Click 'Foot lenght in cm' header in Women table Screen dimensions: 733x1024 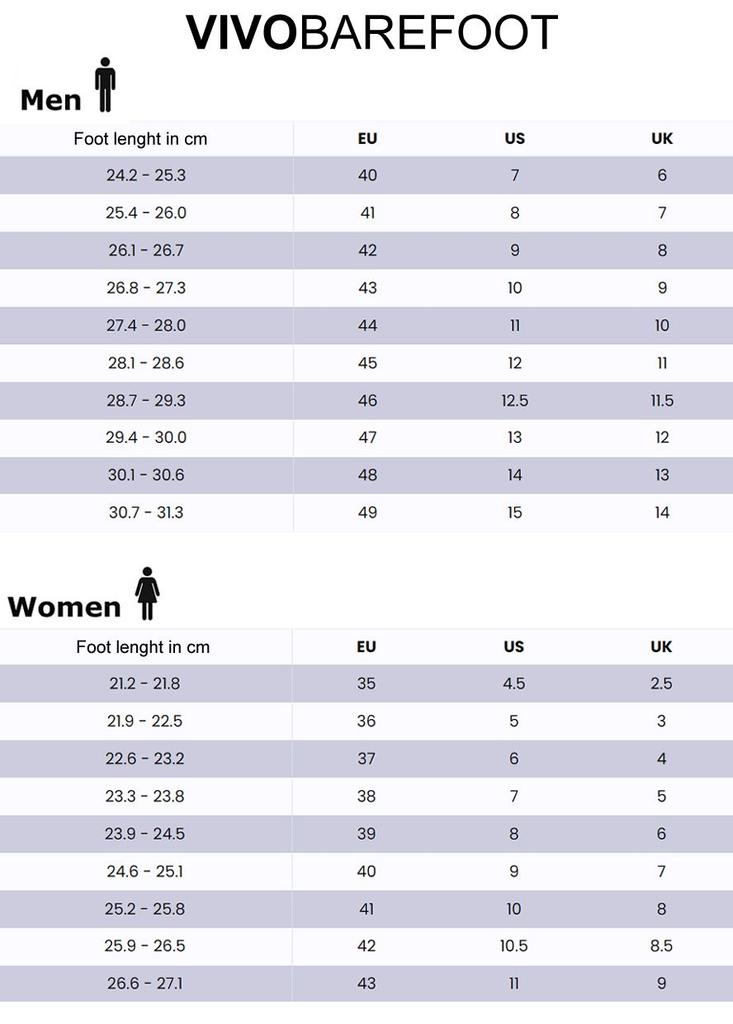point(143,647)
